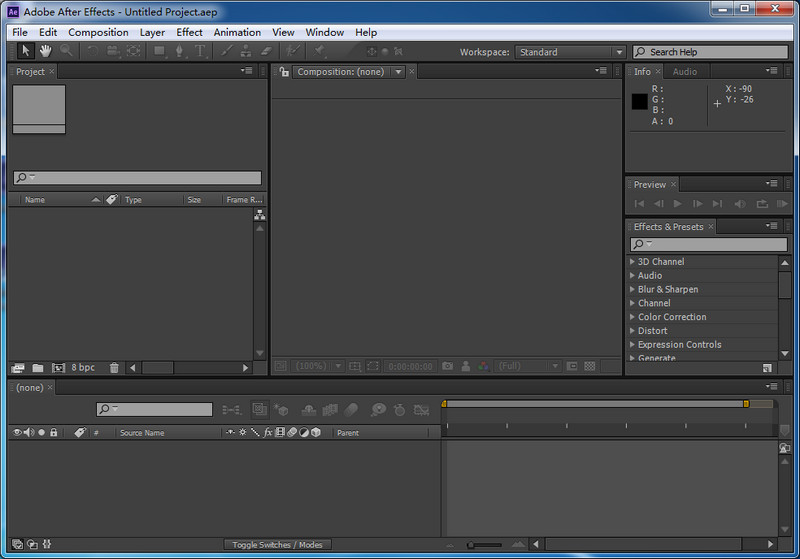Open the Workspace Standard dropdown

[570, 52]
